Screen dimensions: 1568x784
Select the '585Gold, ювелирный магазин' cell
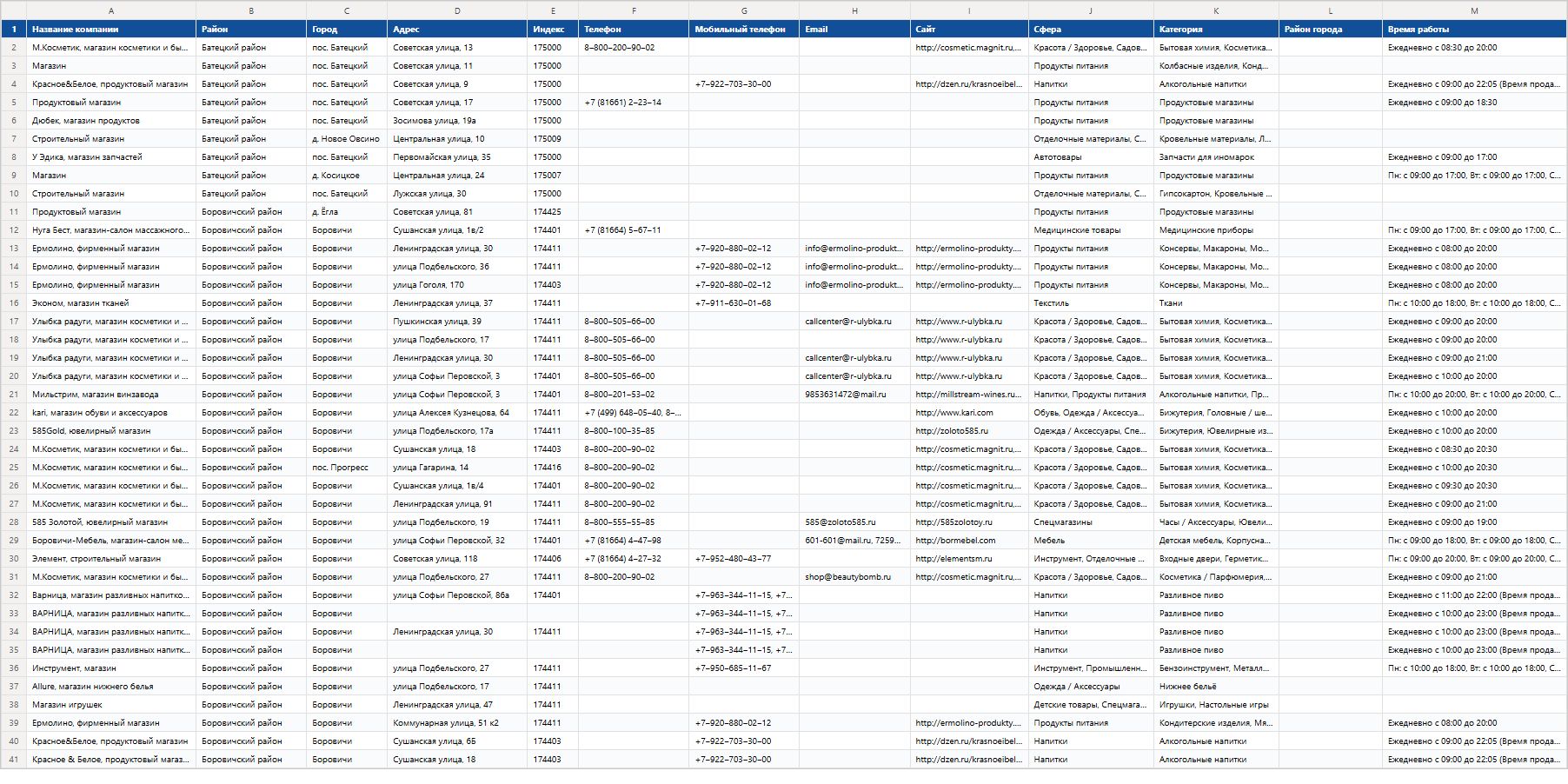click(111, 431)
